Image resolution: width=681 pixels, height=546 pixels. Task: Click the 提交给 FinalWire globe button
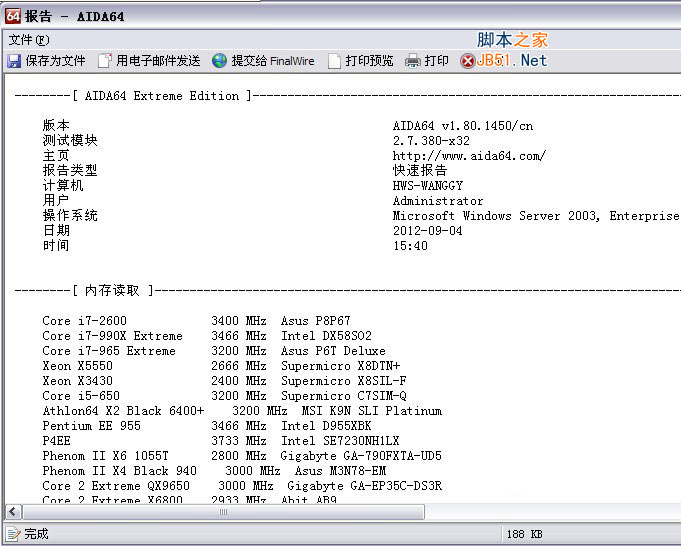[263, 61]
